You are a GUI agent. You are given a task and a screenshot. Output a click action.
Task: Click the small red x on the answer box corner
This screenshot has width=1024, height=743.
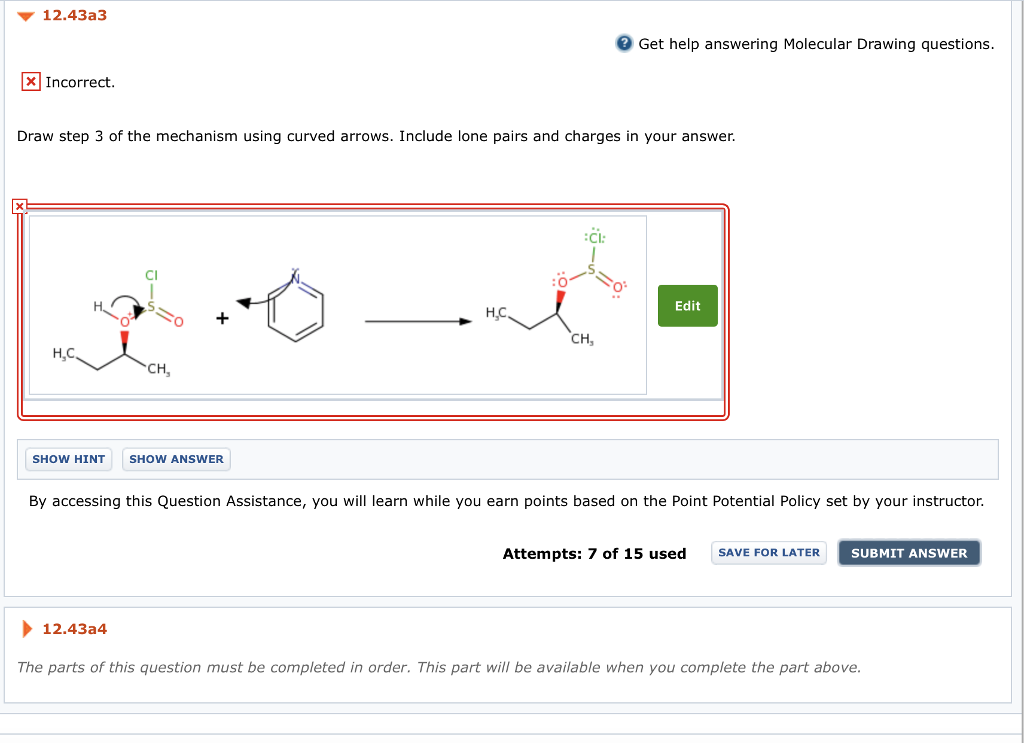(18, 205)
